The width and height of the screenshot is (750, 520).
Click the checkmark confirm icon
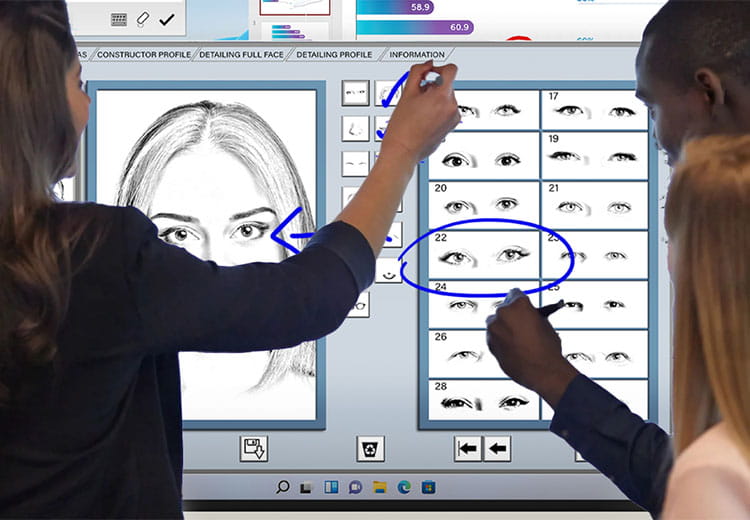click(x=166, y=19)
